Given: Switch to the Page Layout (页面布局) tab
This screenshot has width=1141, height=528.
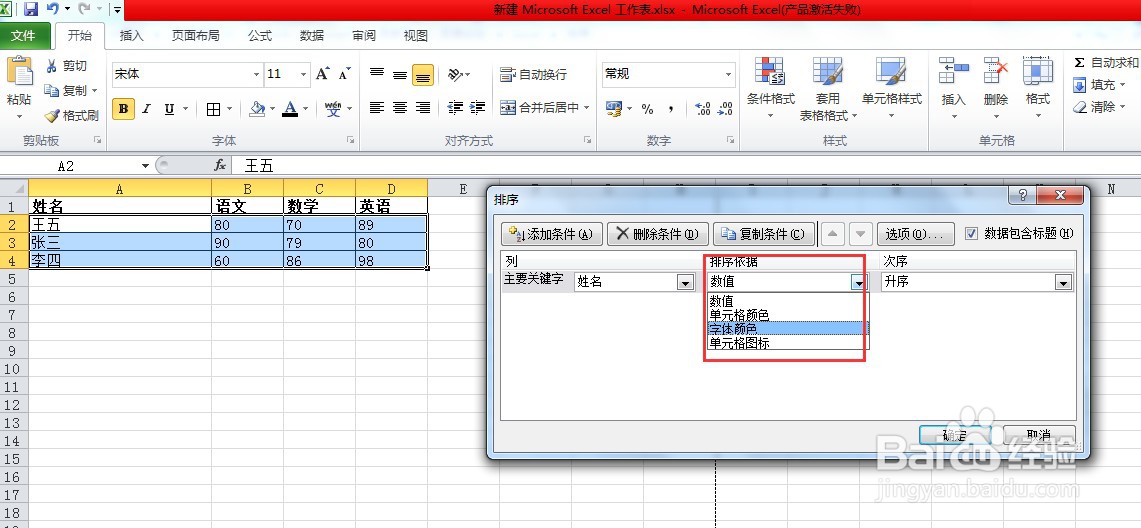Looking at the screenshot, I should tap(195, 36).
